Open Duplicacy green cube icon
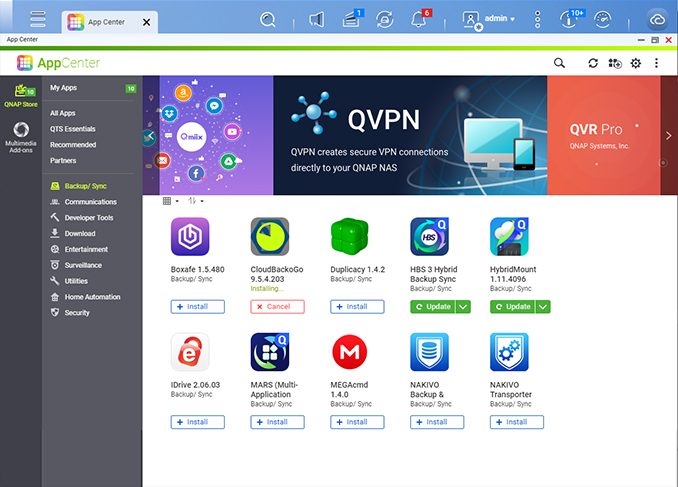Image resolution: width=678 pixels, height=487 pixels. point(349,237)
